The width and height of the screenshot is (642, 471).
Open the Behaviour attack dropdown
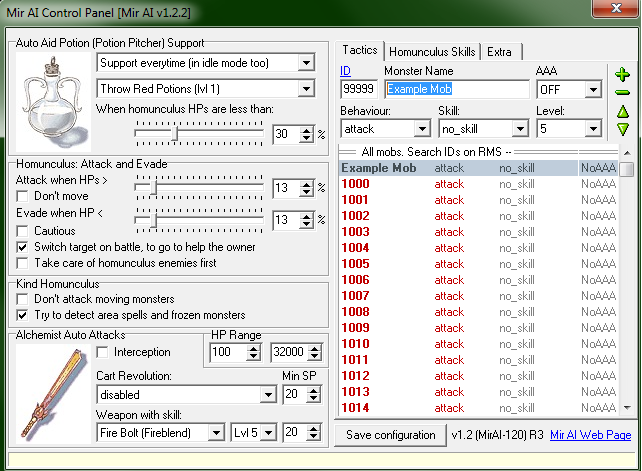click(x=422, y=129)
